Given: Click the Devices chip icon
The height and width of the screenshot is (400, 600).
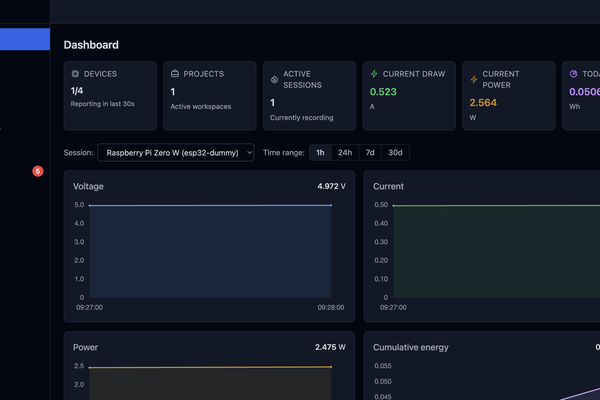Looking at the screenshot, I should point(75,74).
